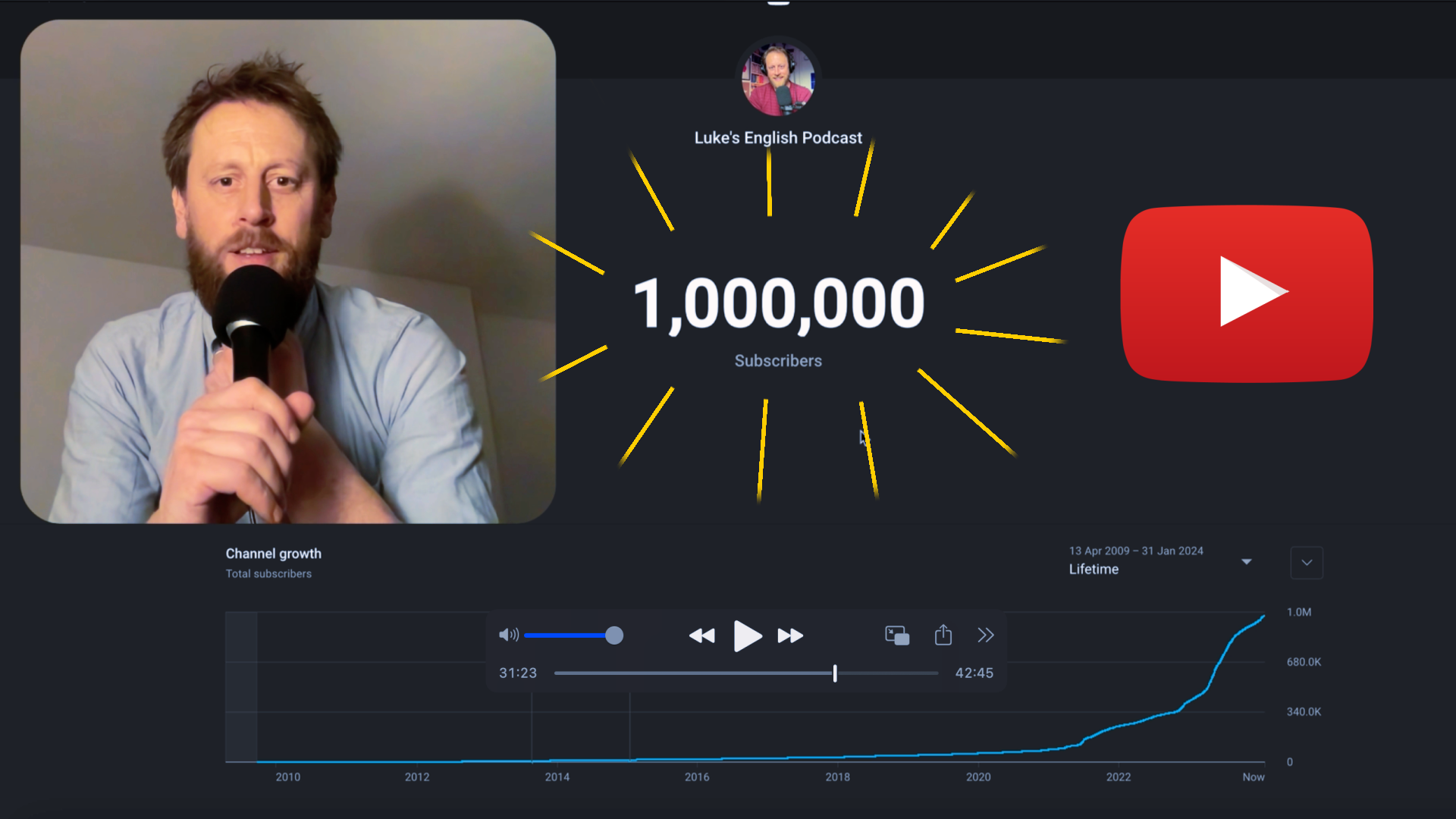Image resolution: width=1456 pixels, height=819 pixels.
Task: Open the Luke's English Podcast channel name
Action: tap(778, 137)
